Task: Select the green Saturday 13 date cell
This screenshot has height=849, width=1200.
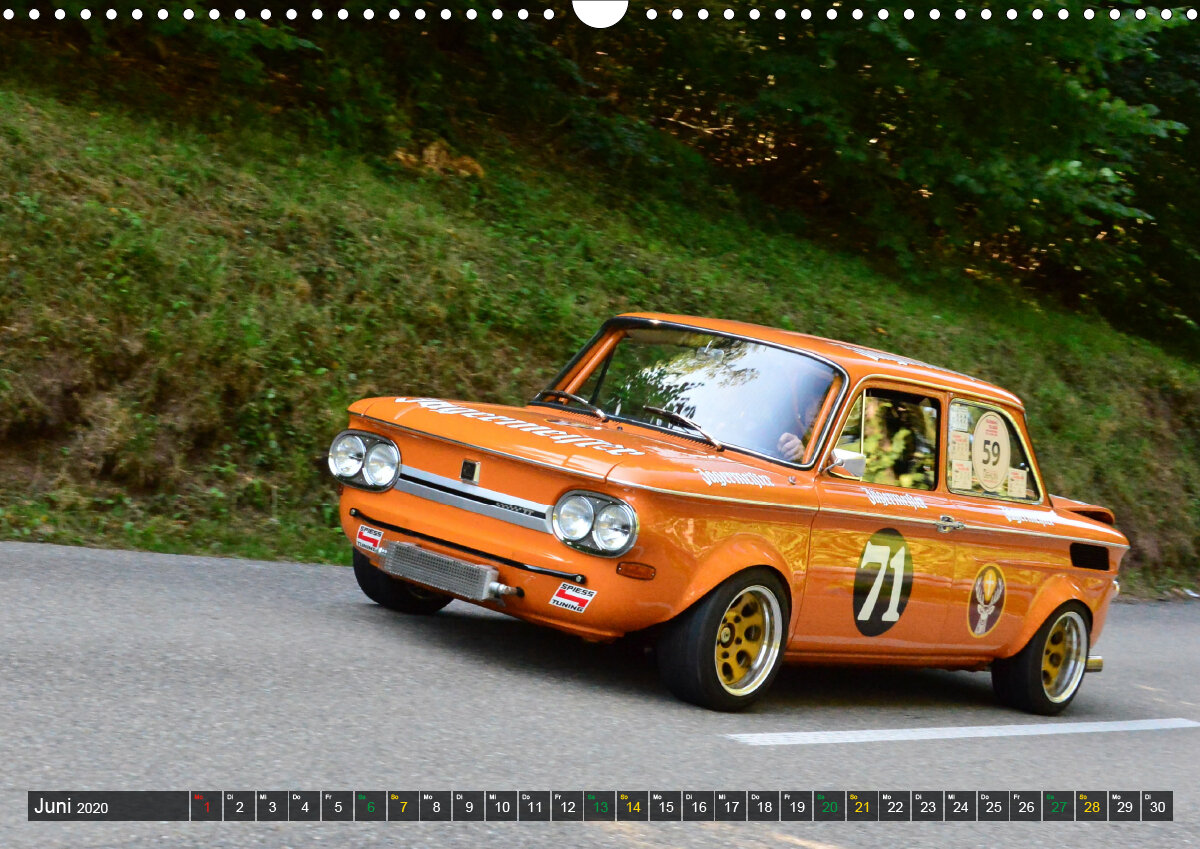Action: pyautogui.click(x=600, y=806)
